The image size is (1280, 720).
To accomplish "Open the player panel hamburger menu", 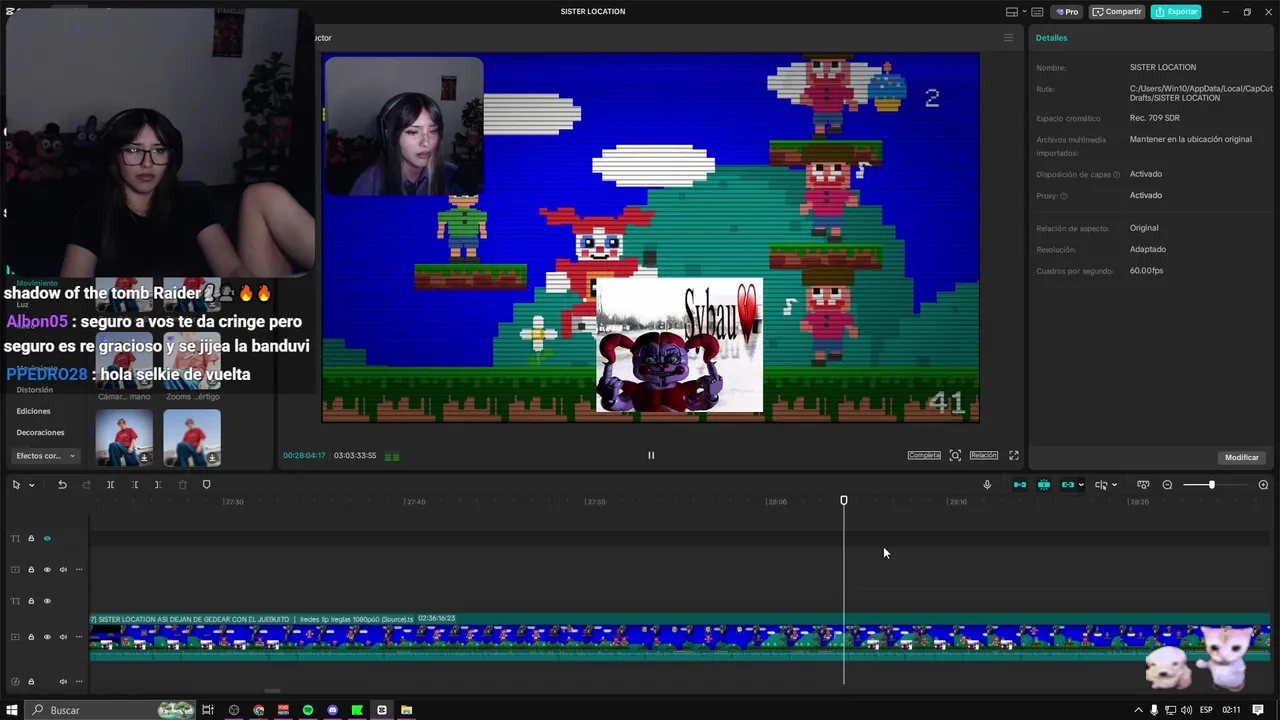I will [x=1008, y=38].
